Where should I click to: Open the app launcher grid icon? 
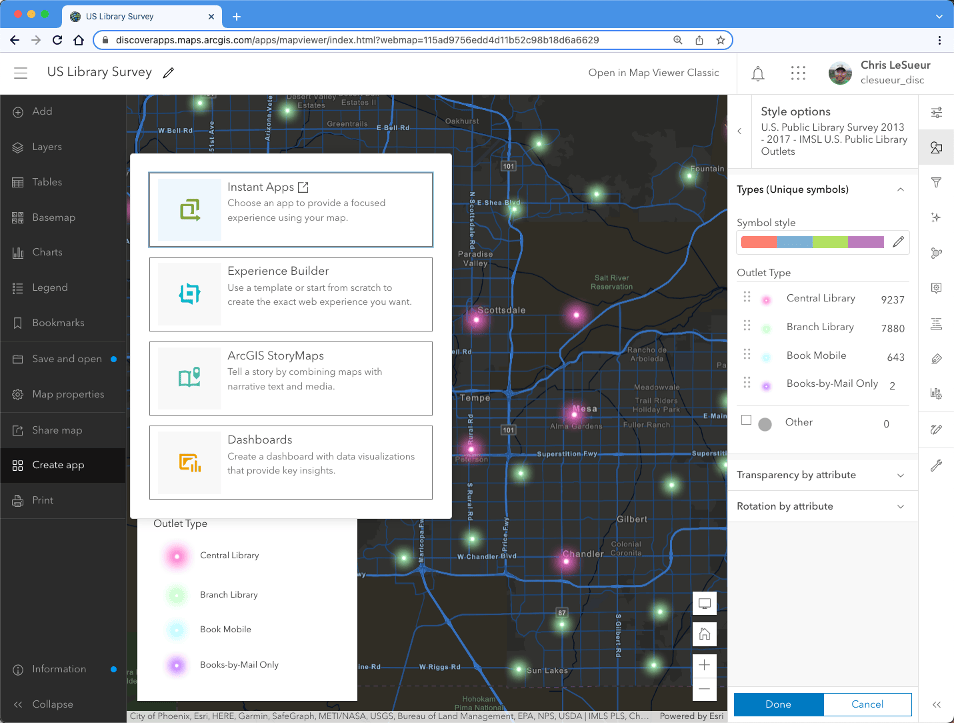pos(798,73)
